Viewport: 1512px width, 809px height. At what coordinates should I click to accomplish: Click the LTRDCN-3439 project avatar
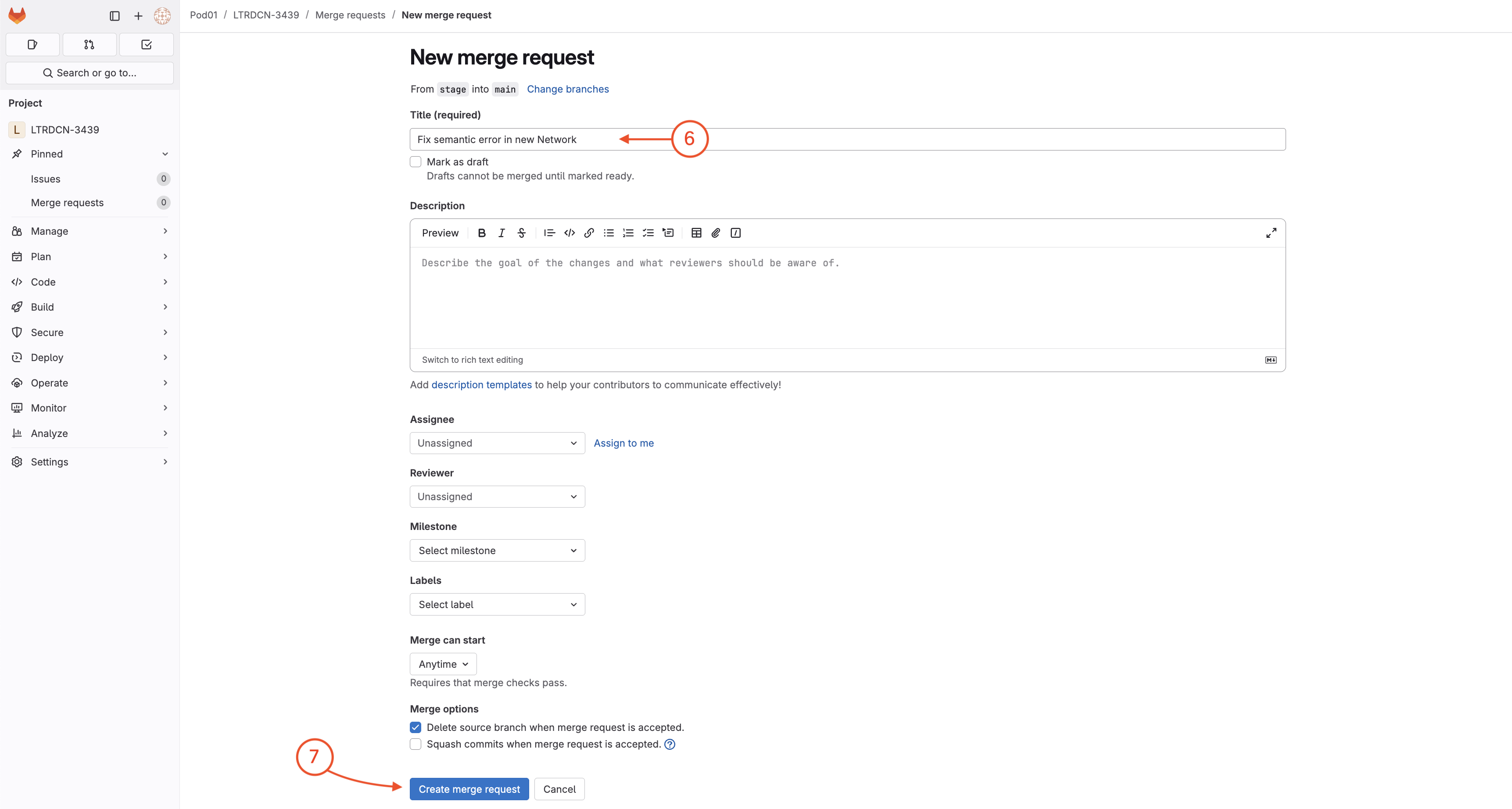(16, 130)
